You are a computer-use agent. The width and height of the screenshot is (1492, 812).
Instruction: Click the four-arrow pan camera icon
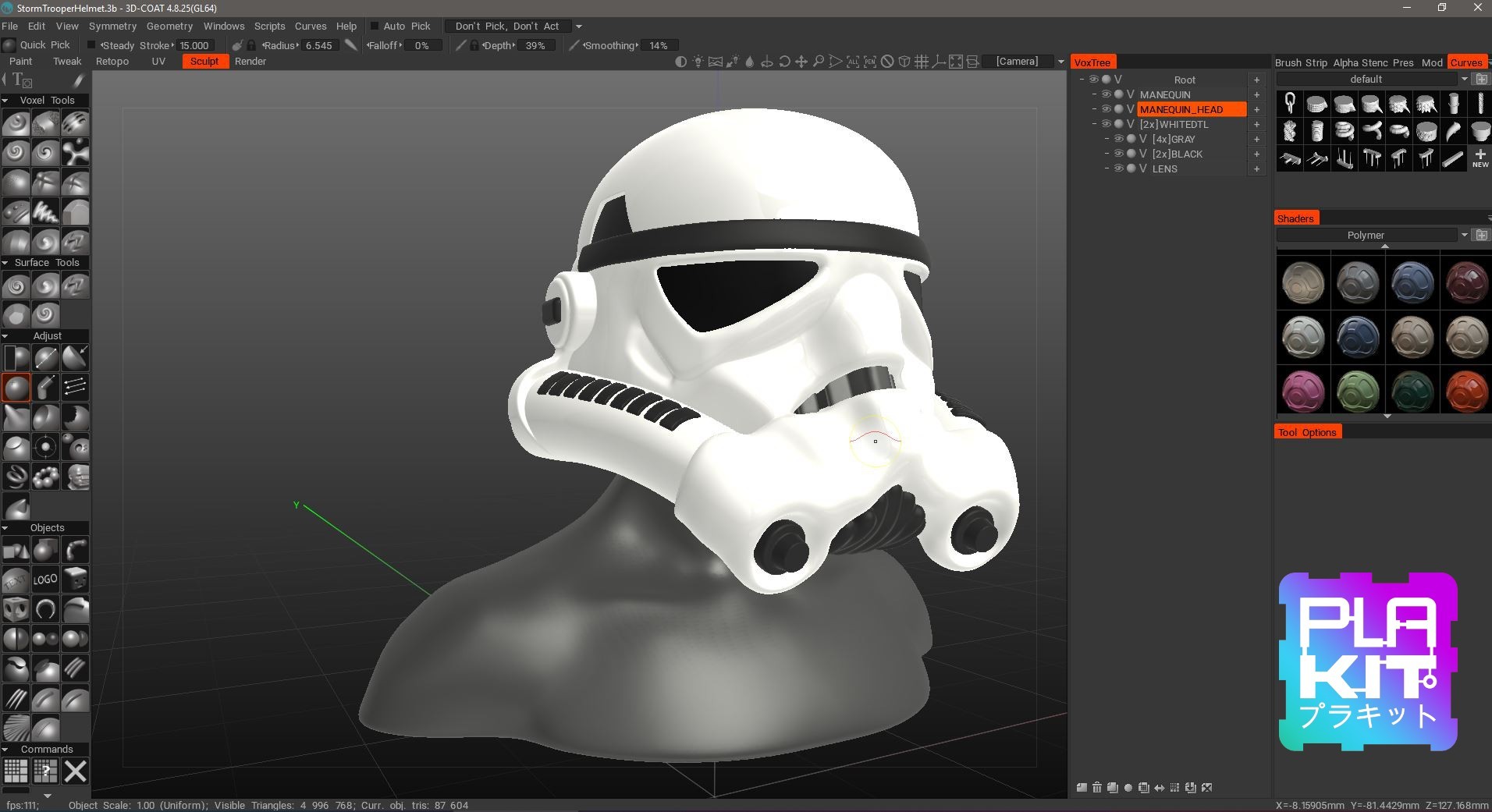[x=801, y=62]
